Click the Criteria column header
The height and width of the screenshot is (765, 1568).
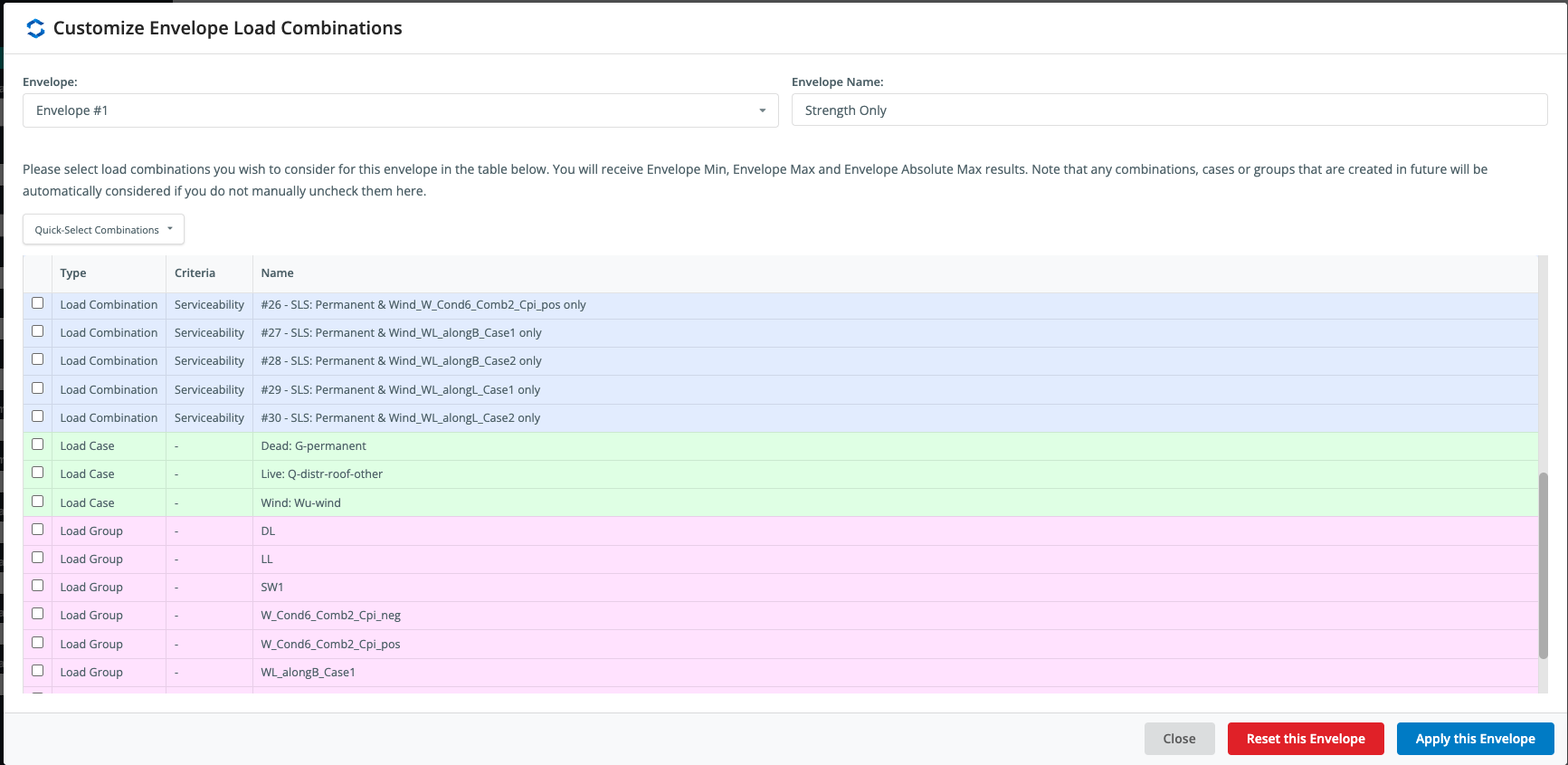(195, 273)
